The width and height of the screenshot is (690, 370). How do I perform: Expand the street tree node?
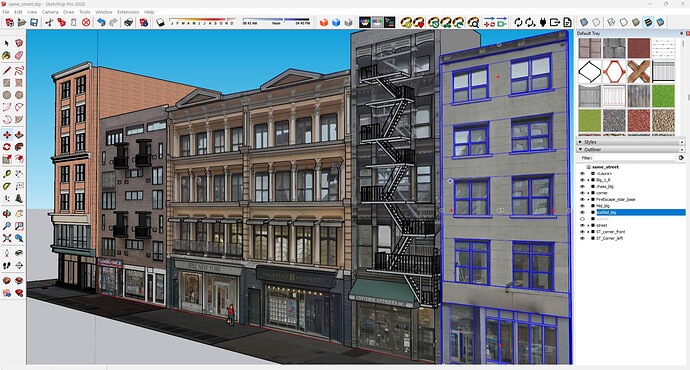click(588, 225)
